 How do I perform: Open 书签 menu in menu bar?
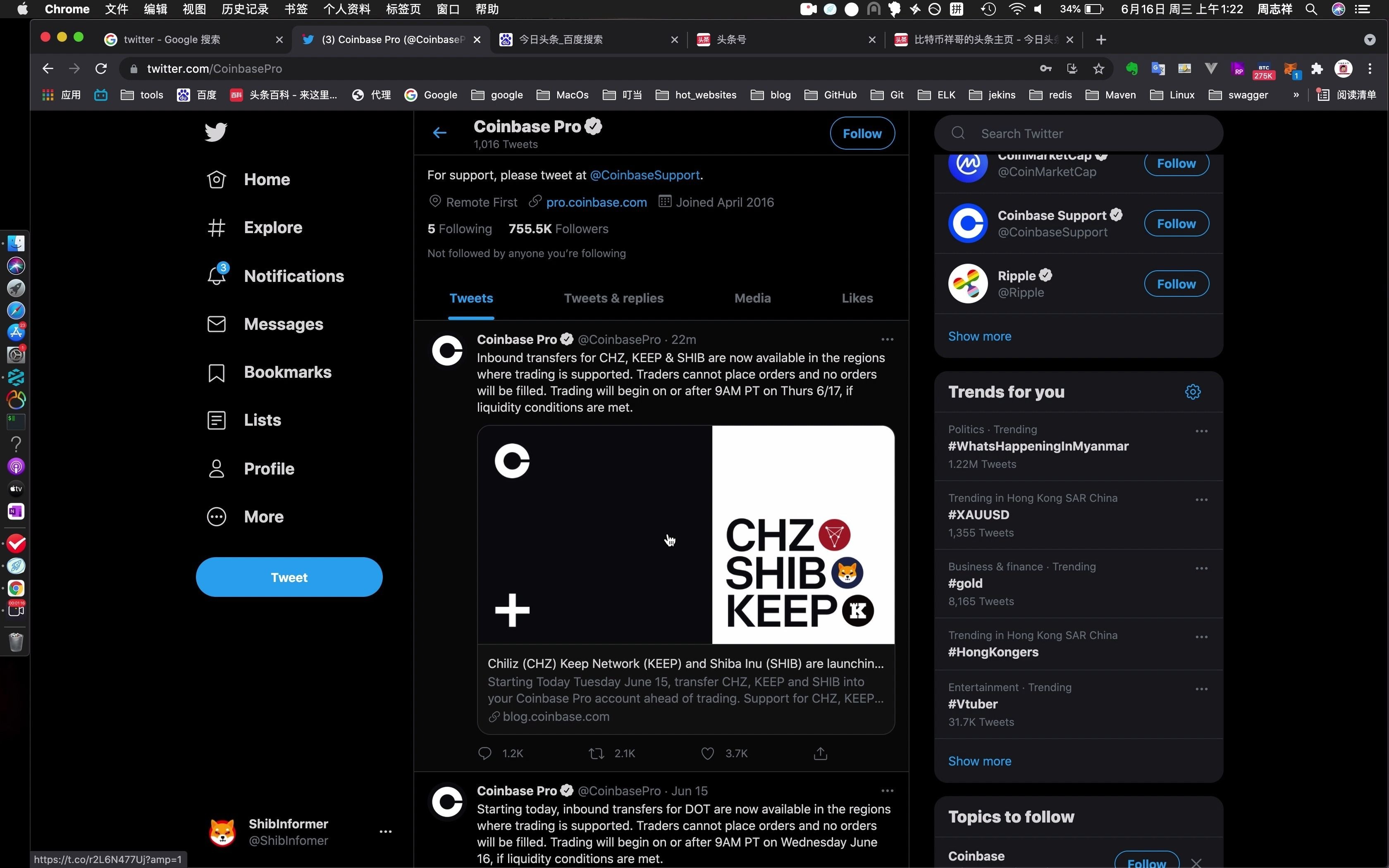point(296,9)
